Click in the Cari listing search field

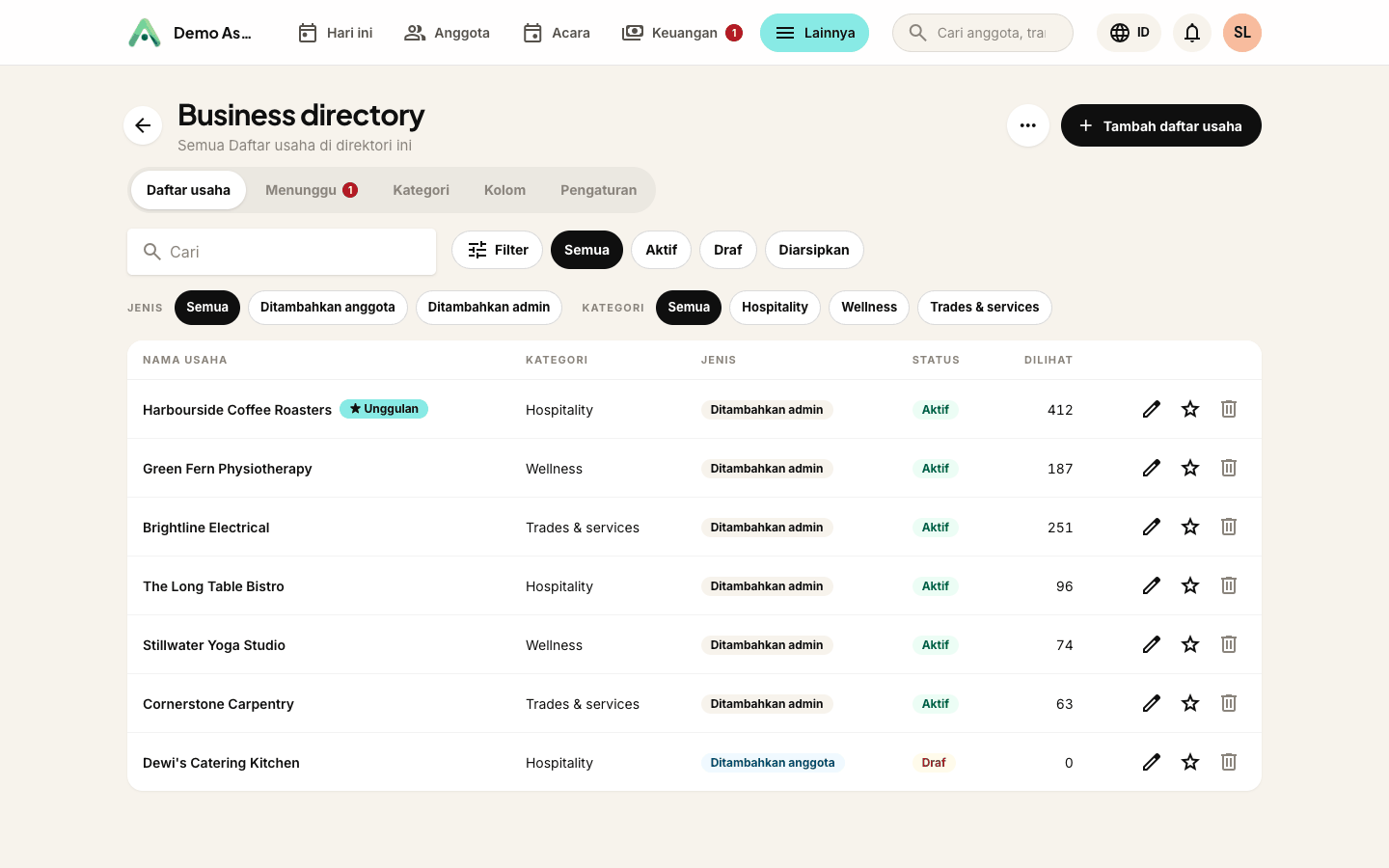click(282, 252)
